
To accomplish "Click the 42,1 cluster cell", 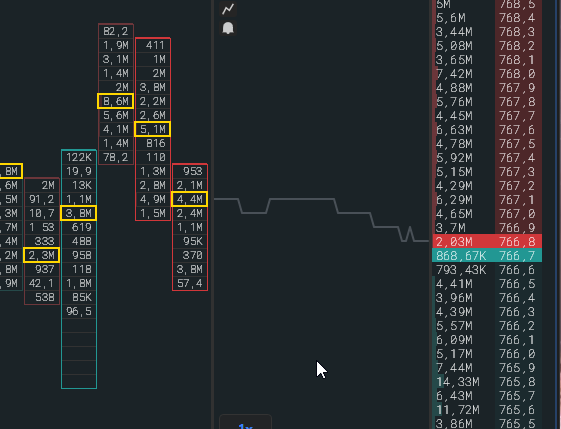I will pyautogui.click(x=42, y=283).
